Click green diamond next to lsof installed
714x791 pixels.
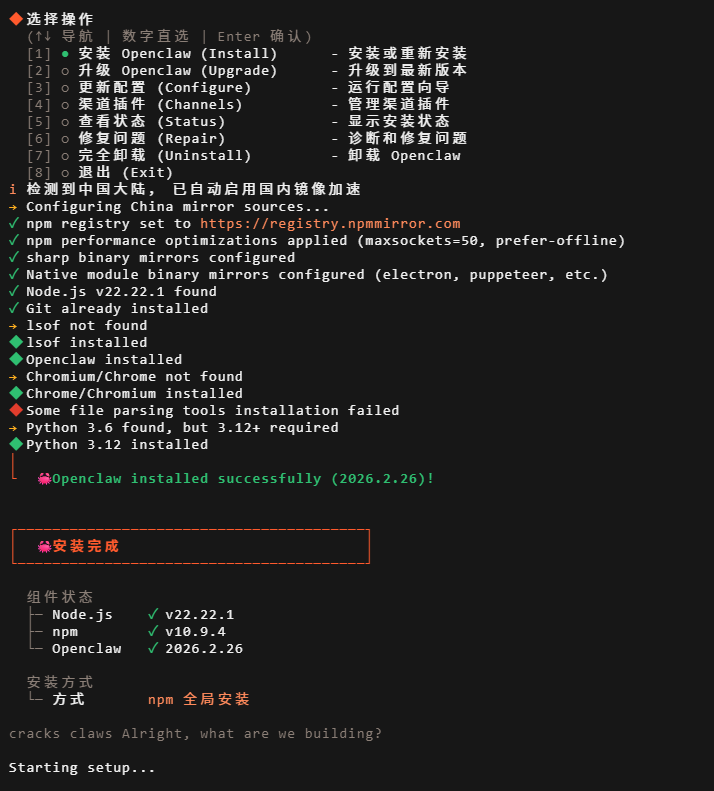point(16,342)
